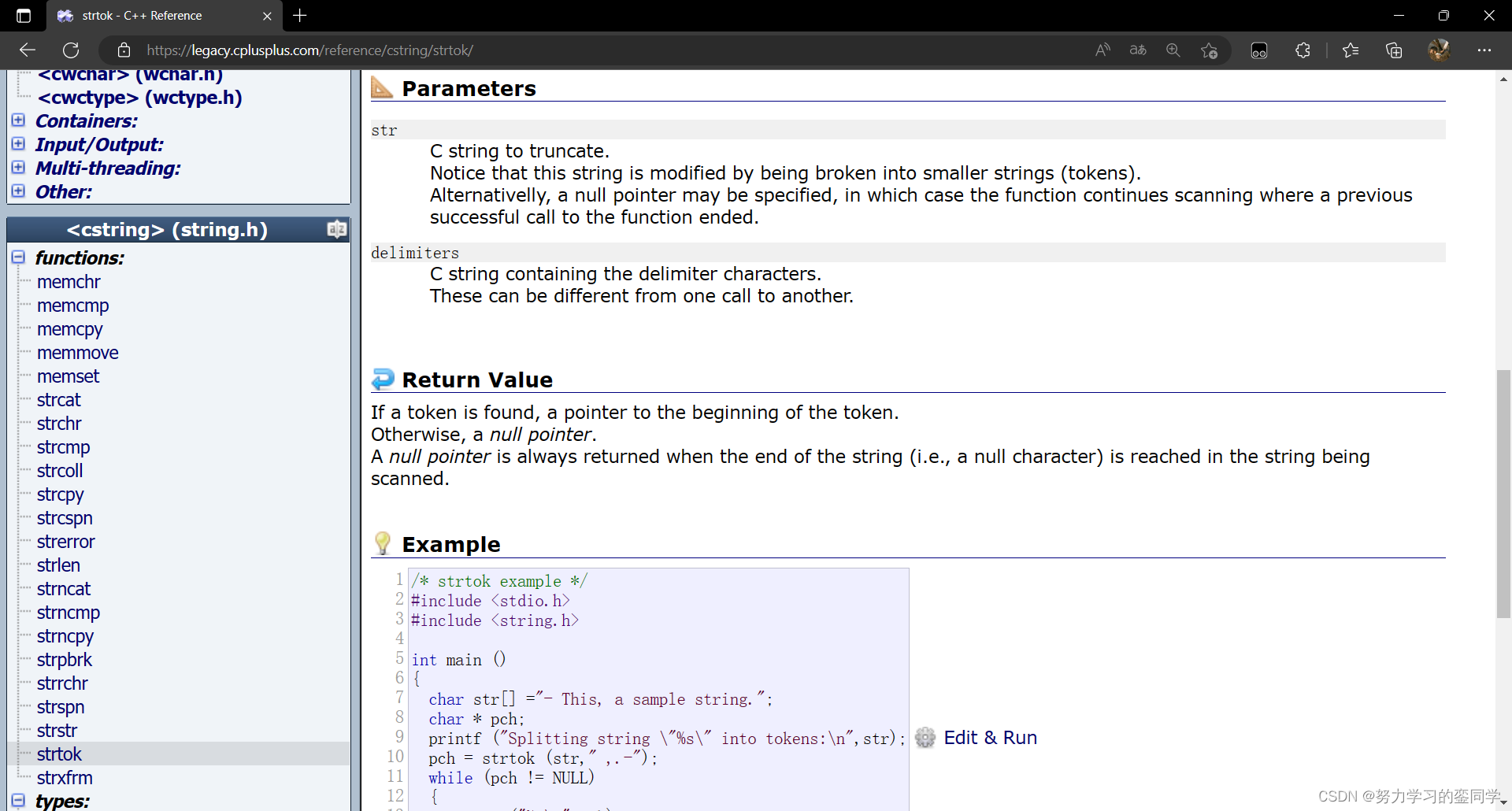Click the cstring panel header toggle icon
This screenshot has height=811, width=1512.
336,229
